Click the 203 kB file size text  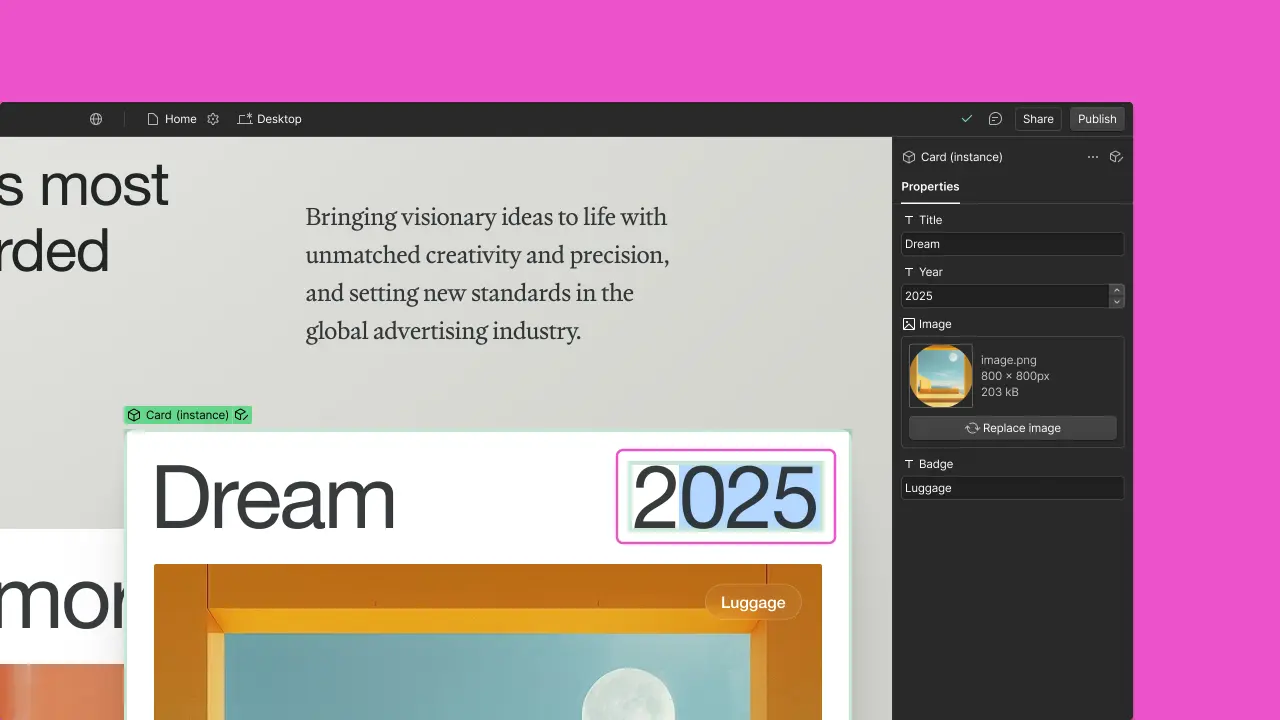click(x=1001, y=392)
